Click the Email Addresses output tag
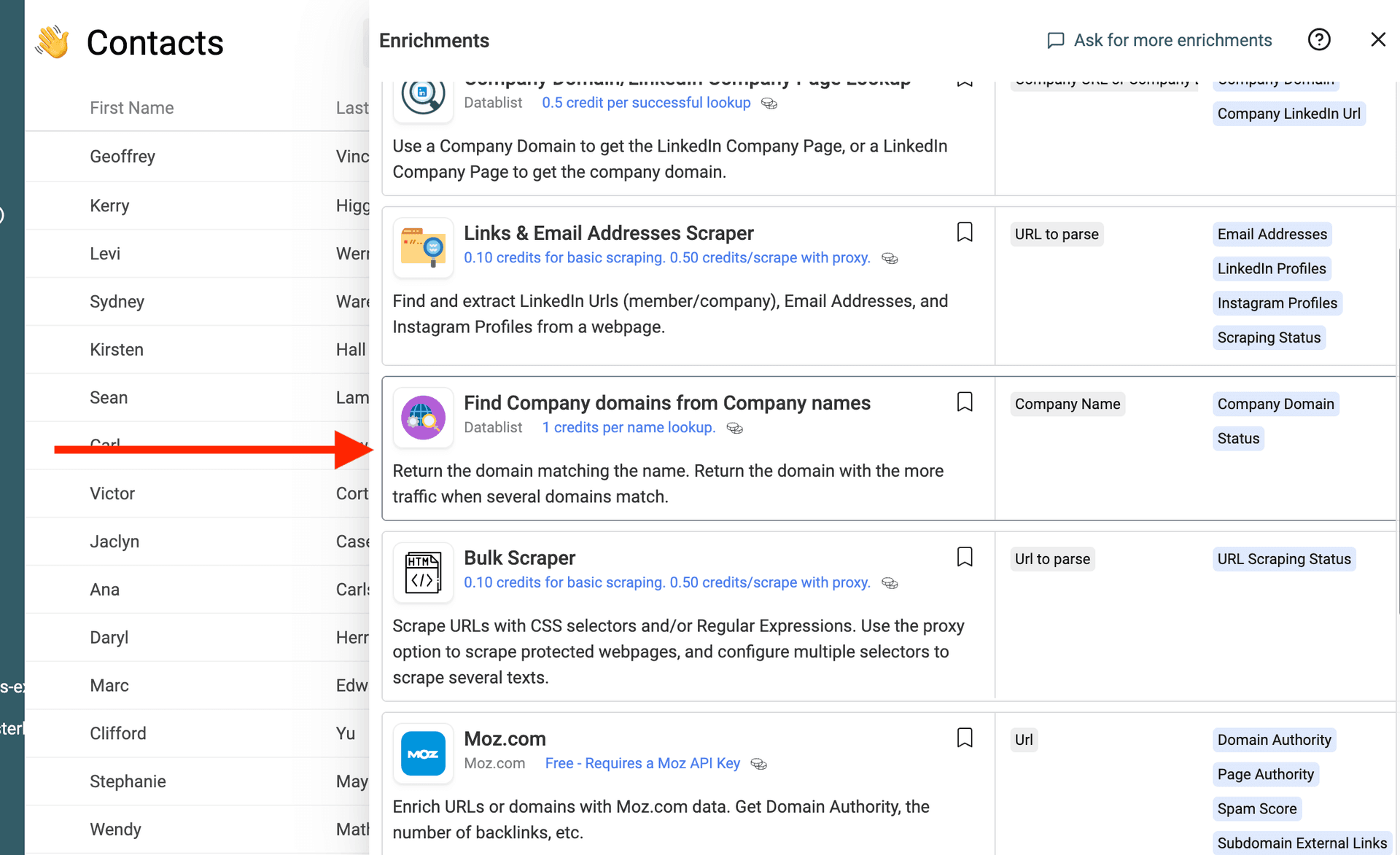 [x=1272, y=233]
